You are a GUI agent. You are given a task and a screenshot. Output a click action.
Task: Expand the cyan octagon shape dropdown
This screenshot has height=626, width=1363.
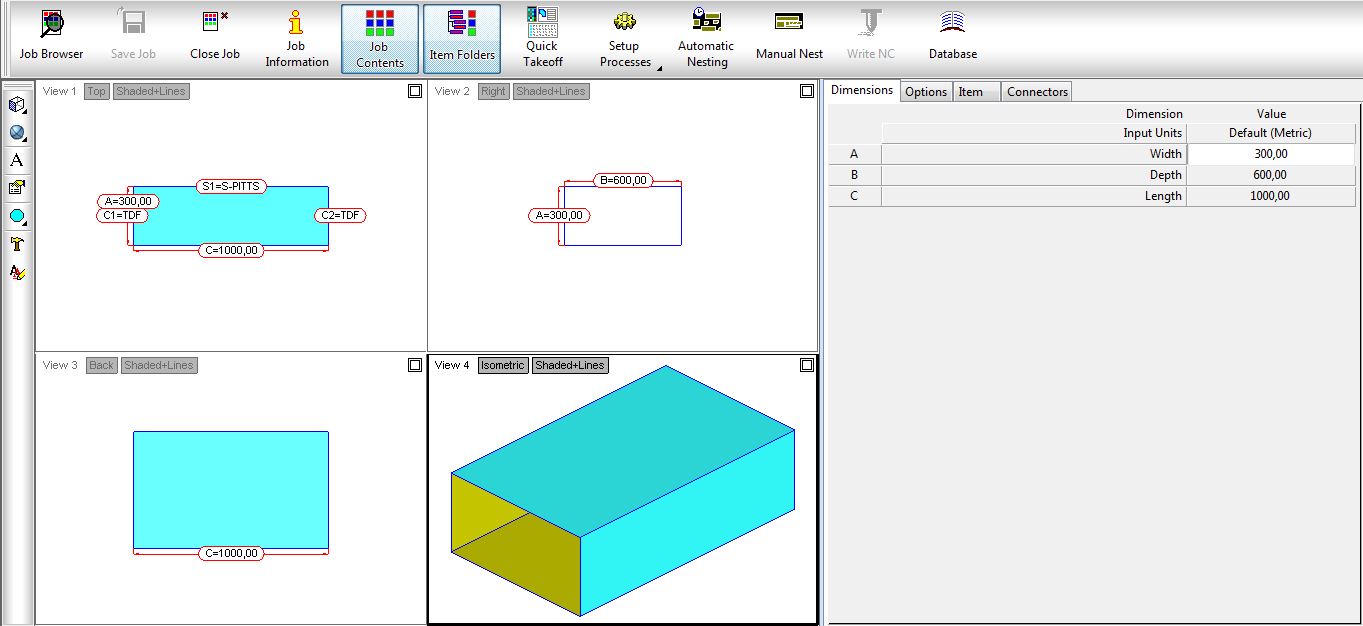pos(17,216)
